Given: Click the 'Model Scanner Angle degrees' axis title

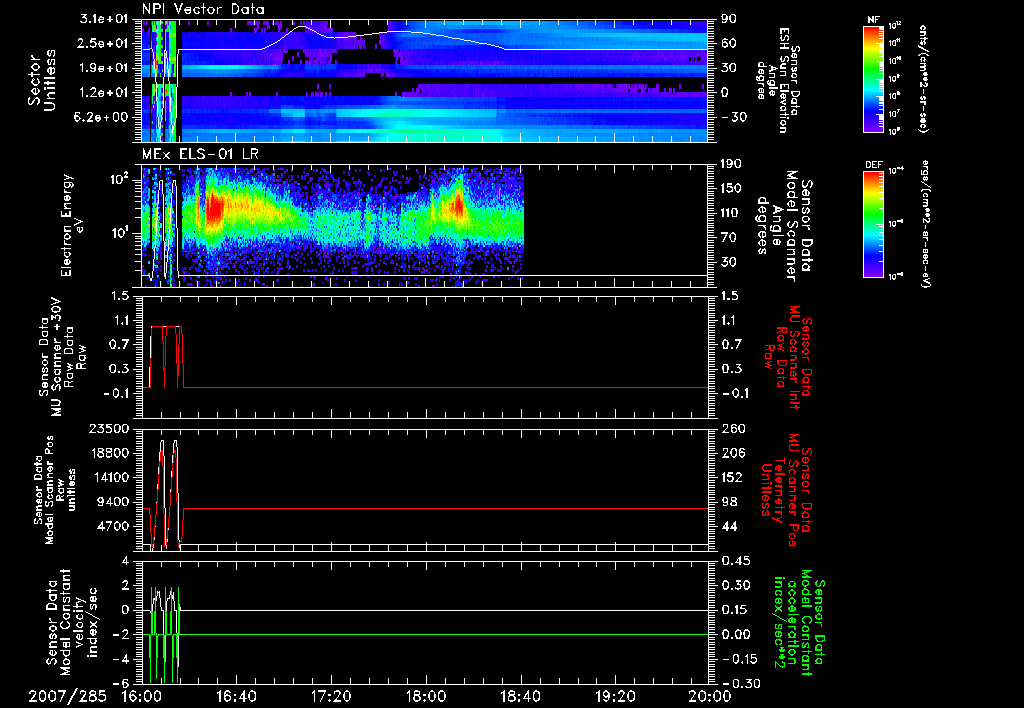Looking at the screenshot, I should [784, 226].
